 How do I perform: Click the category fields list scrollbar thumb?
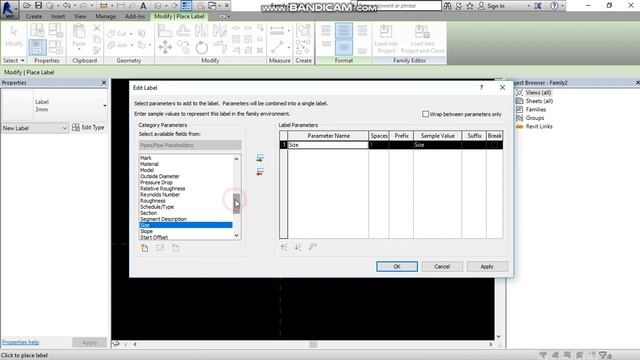236,204
